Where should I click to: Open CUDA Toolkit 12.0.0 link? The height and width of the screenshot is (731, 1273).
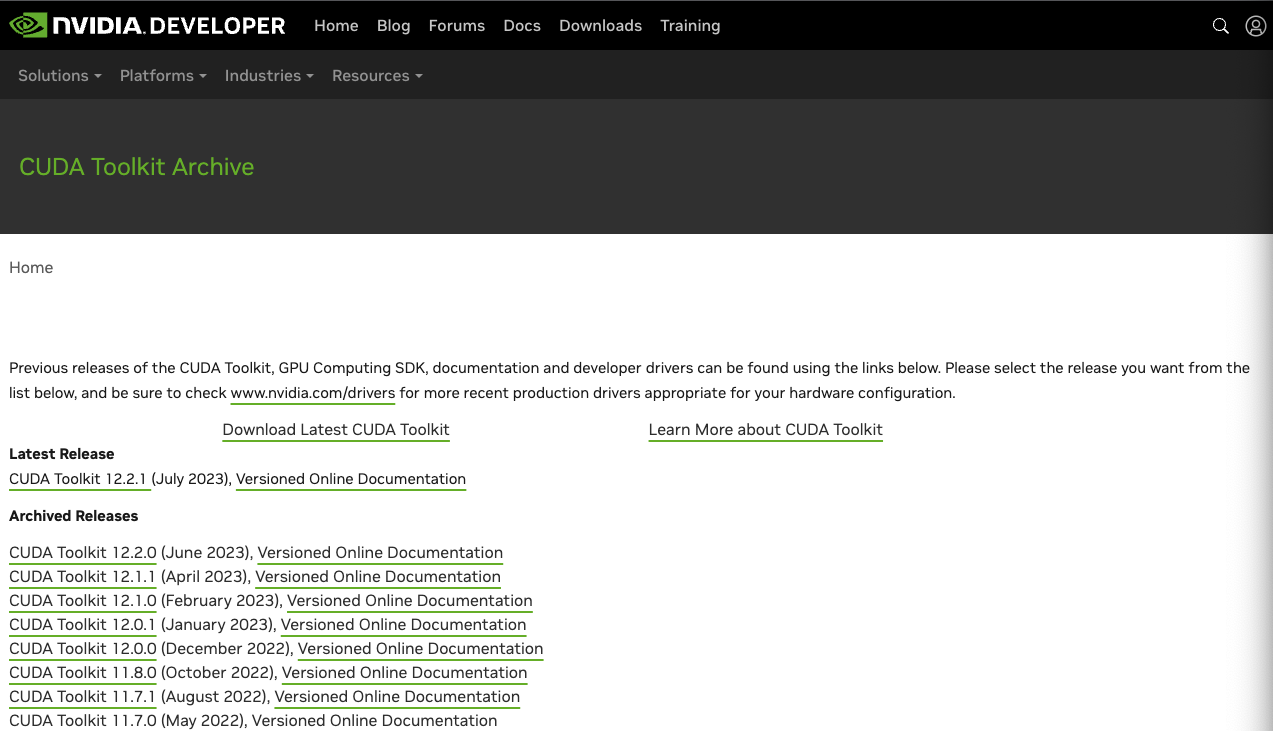pyautogui.click(x=83, y=649)
